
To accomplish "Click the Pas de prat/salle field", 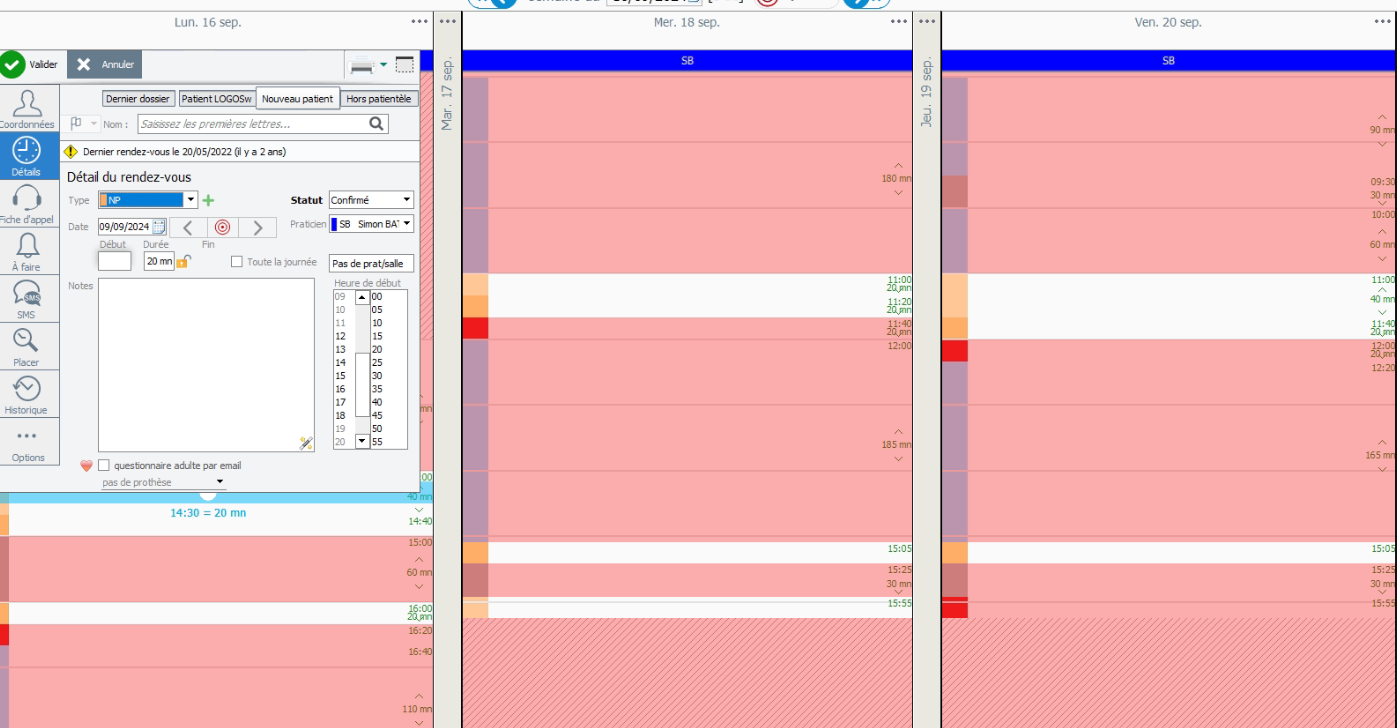I will 371,263.
